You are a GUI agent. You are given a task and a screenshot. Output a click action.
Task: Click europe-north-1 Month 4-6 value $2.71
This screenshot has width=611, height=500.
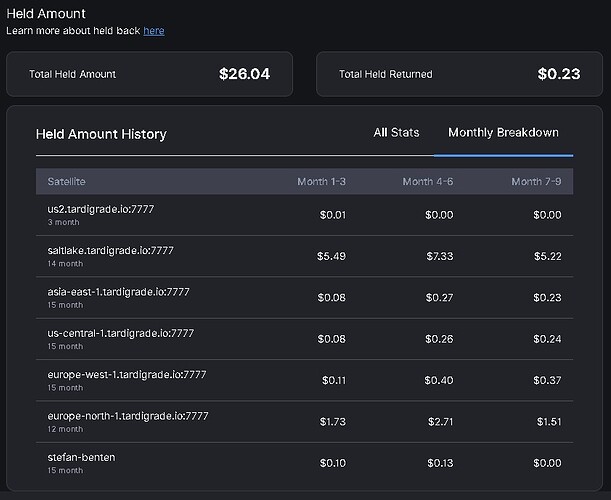(441, 422)
